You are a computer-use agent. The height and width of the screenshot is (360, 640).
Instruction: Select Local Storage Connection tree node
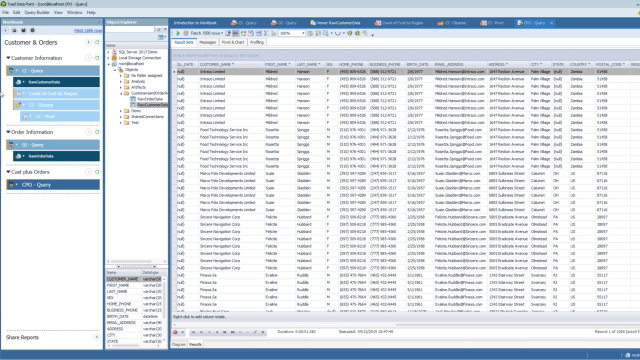coord(140,58)
